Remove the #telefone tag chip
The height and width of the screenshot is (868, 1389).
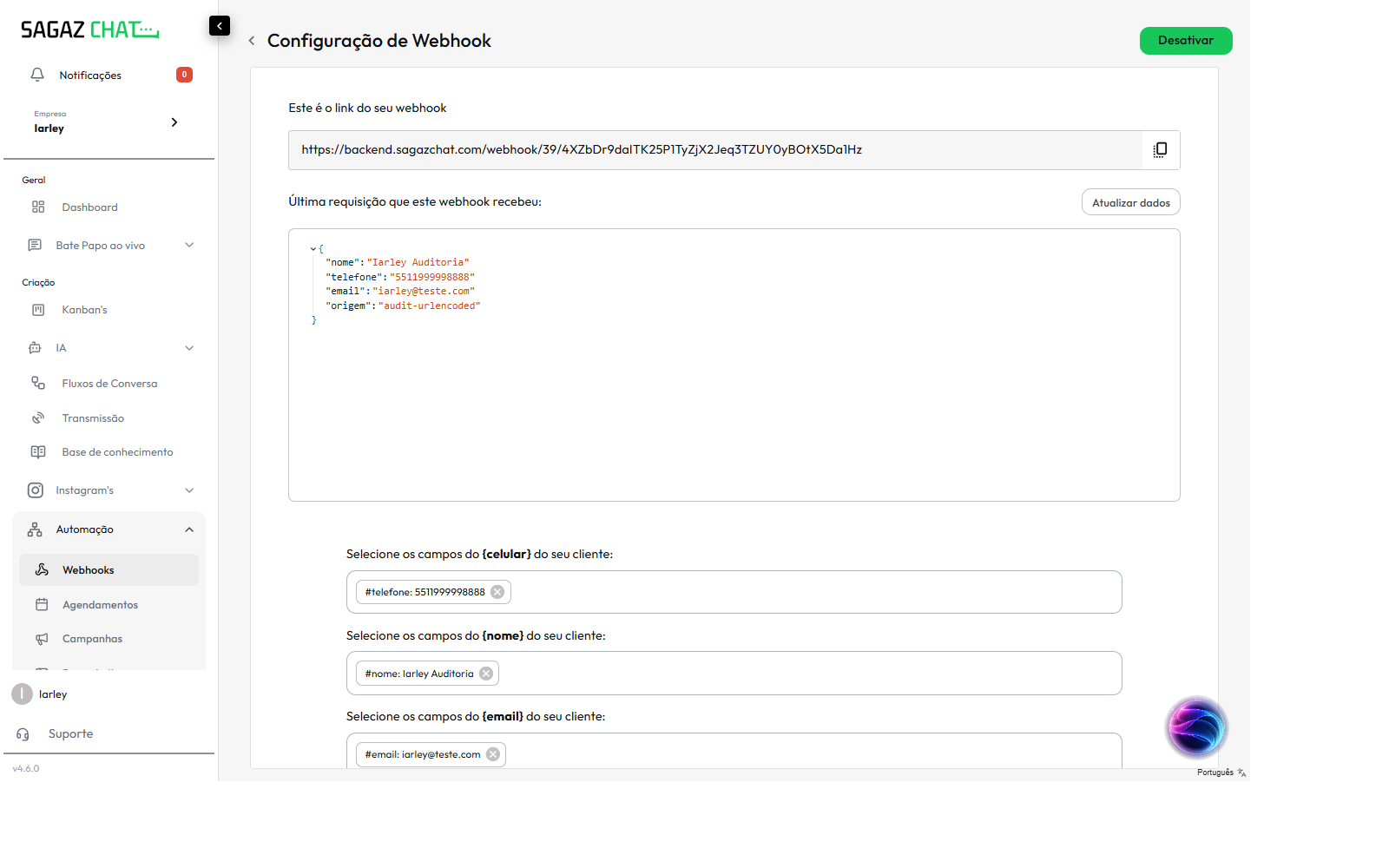tap(497, 592)
